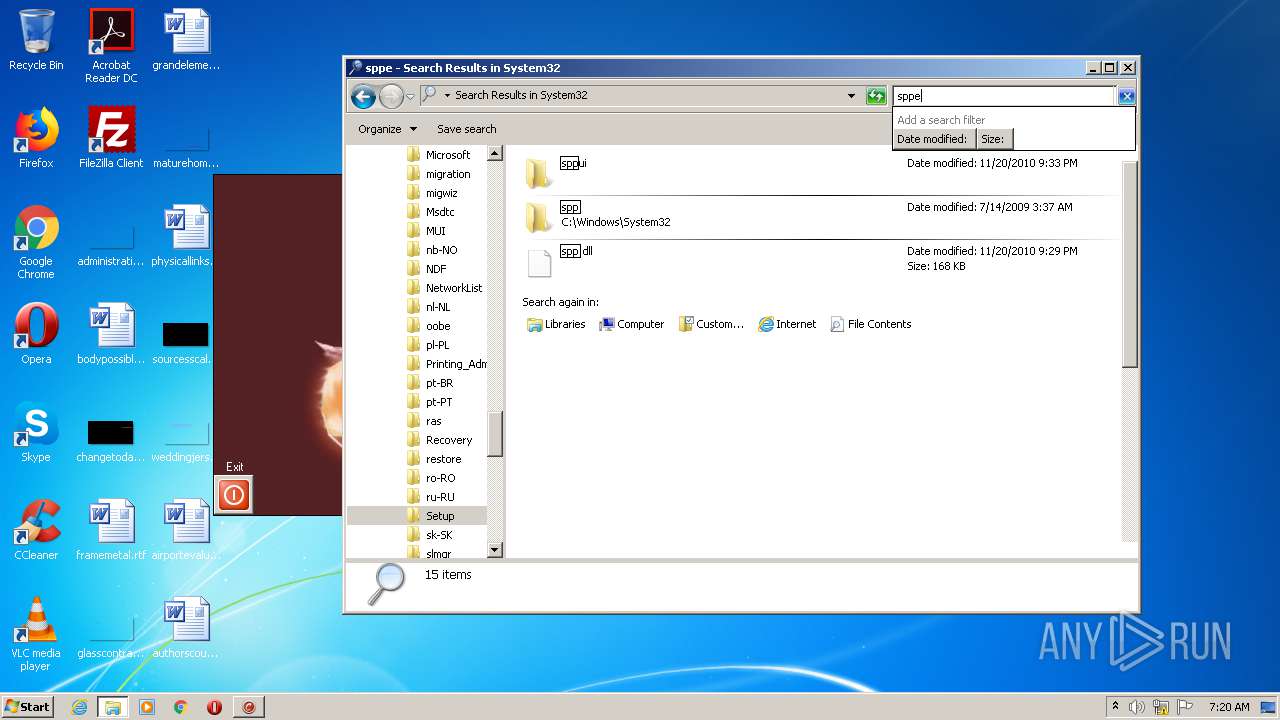Screen dimensions: 1280x720
Task: Click the Start button
Action: 28,706
